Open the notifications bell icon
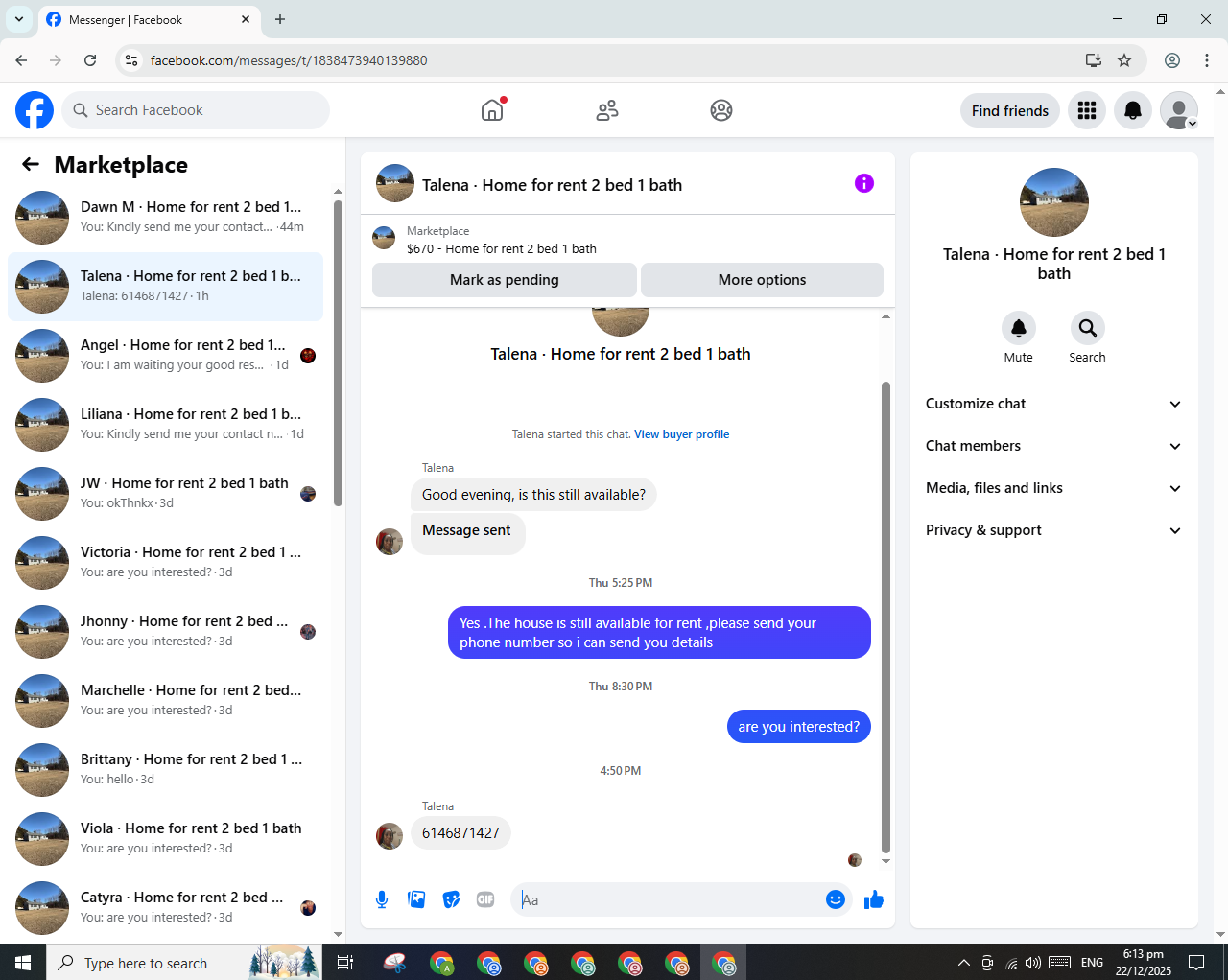Viewport: 1228px width, 980px height. pyautogui.click(x=1133, y=110)
